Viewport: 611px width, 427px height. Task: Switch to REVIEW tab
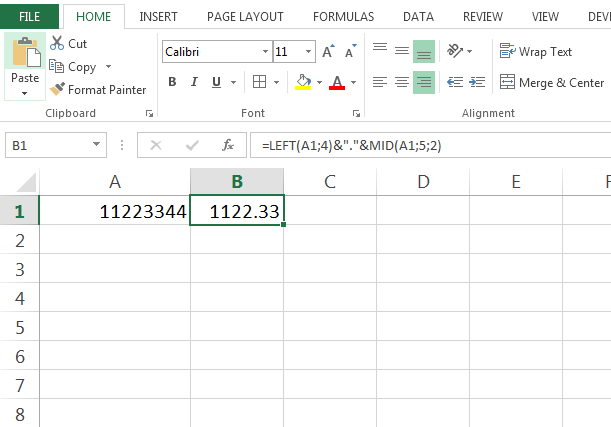[x=483, y=17]
